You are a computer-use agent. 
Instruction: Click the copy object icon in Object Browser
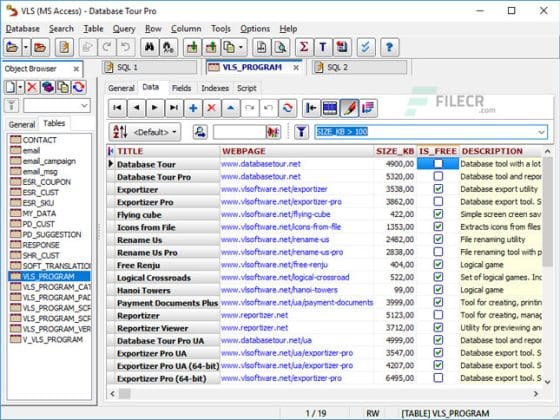64,87
